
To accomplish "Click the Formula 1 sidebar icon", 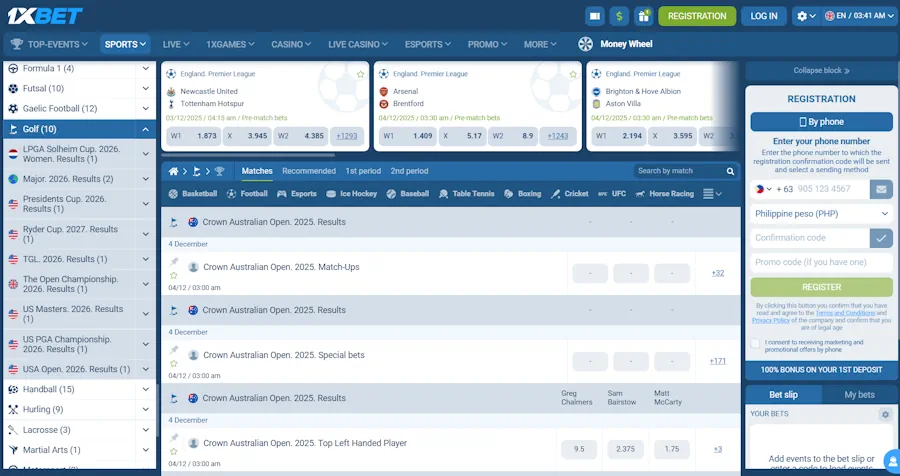I will 13,68.
